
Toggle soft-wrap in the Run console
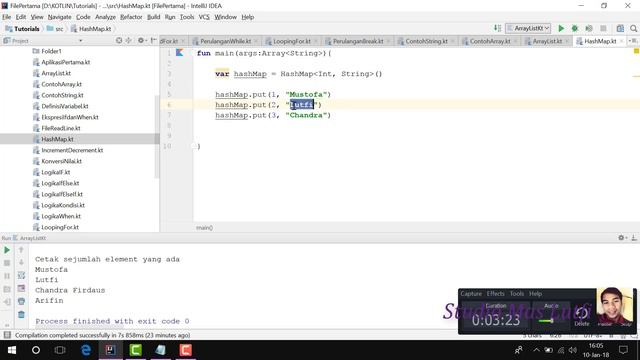click(x=21, y=276)
